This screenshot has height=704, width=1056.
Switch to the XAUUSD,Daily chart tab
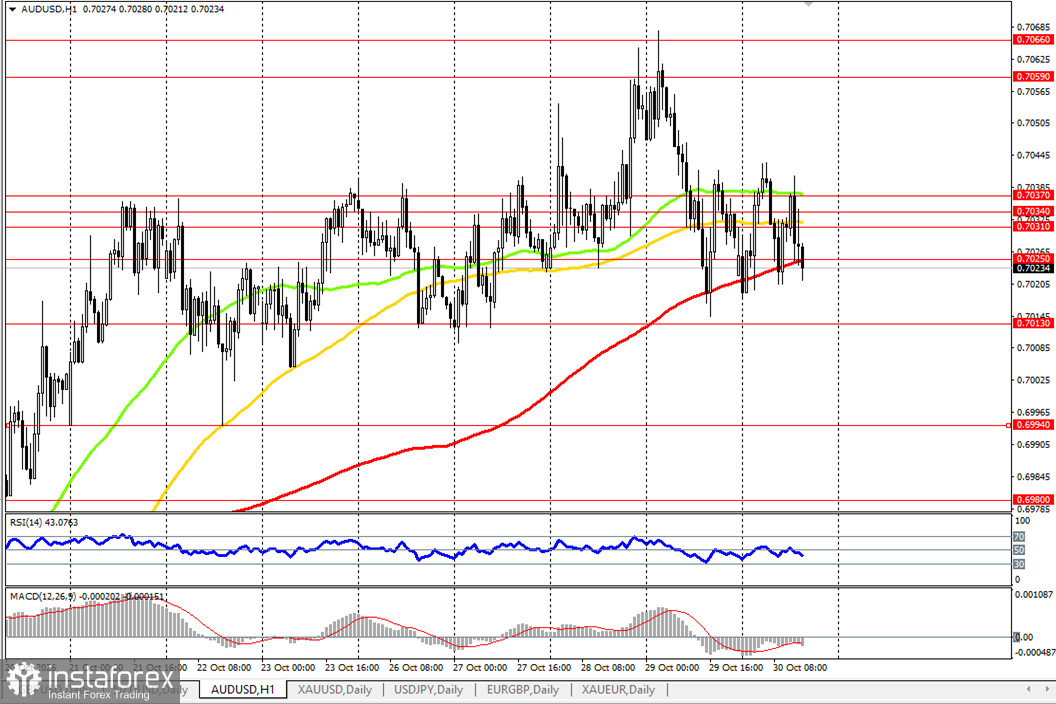pyautogui.click(x=335, y=689)
